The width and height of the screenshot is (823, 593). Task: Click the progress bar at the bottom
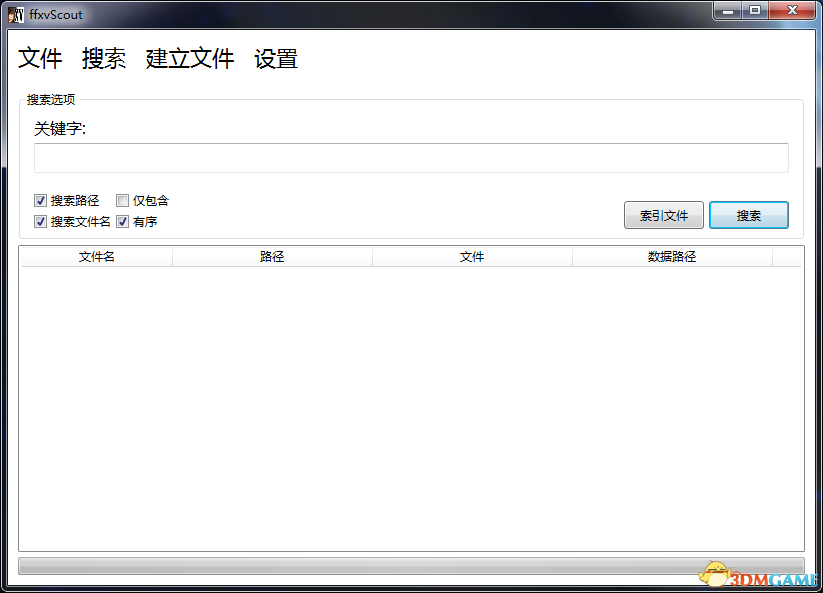pyautogui.click(x=411, y=566)
